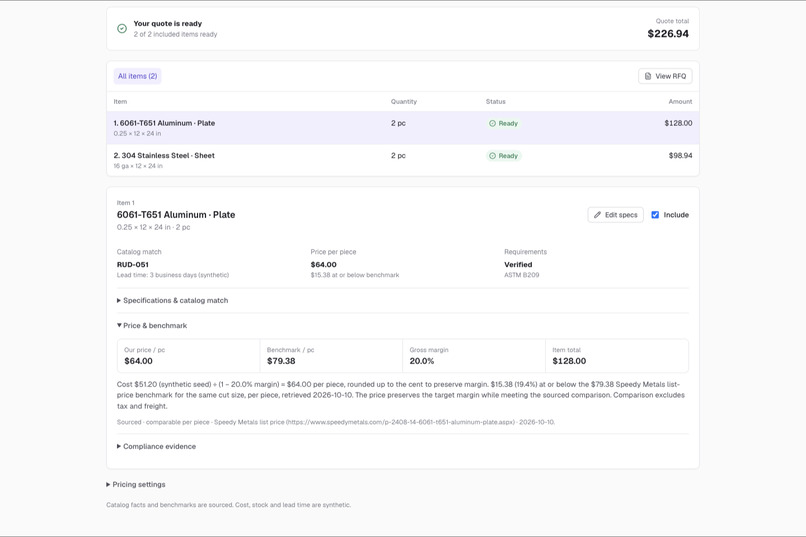This screenshot has width=806, height=537.
Task: Click '$15.38 at or below benchmark' text
Action: point(355,275)
